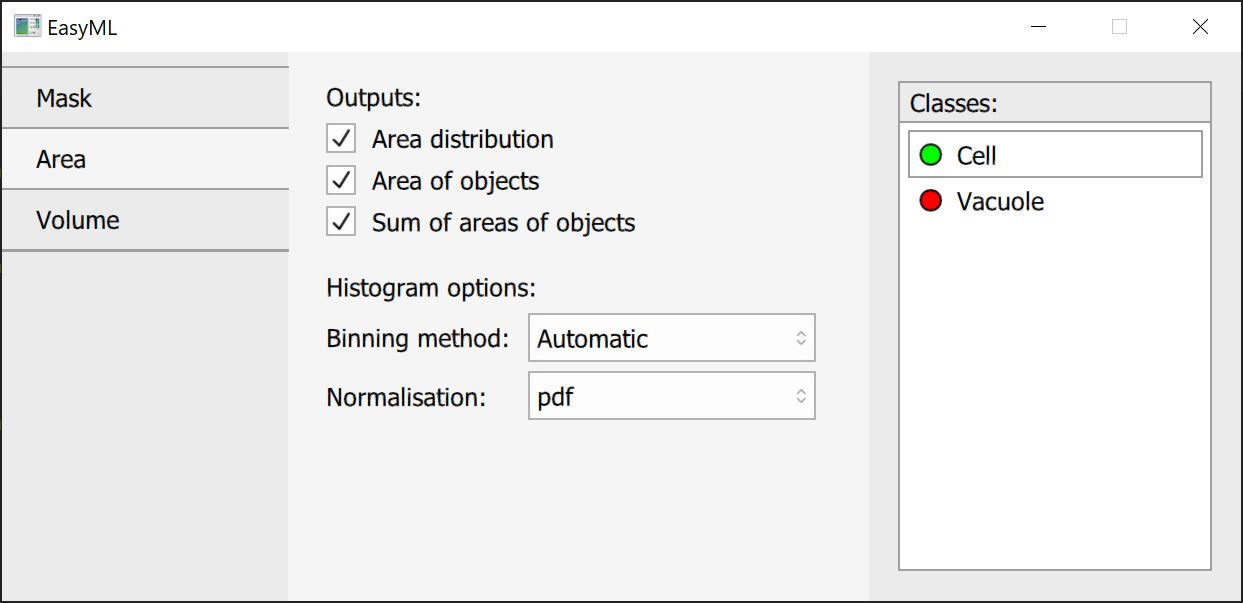Click the Binning method up-down arrows
Viewport: 1243px width, 603px height.
click(x=801, y=339)
